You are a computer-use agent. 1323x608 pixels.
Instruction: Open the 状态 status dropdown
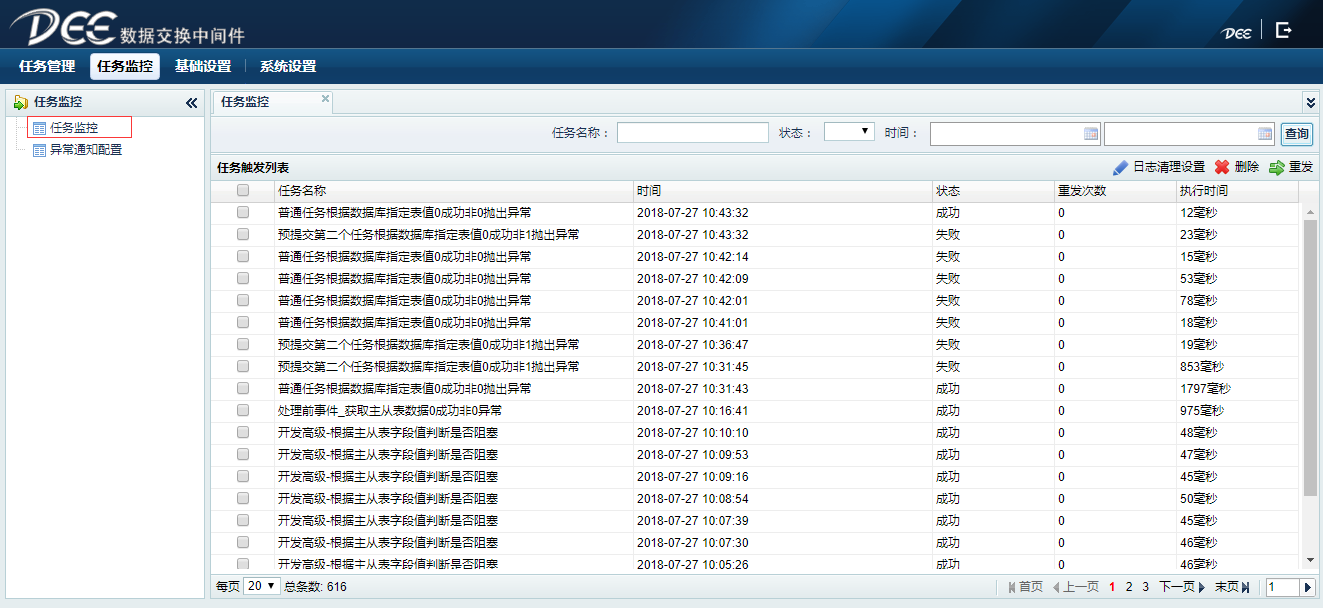click(x=849, y=132)
